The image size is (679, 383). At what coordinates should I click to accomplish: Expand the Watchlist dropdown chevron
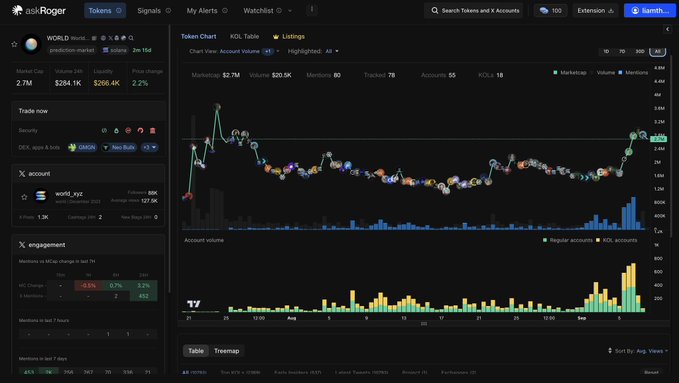(290, 11)
